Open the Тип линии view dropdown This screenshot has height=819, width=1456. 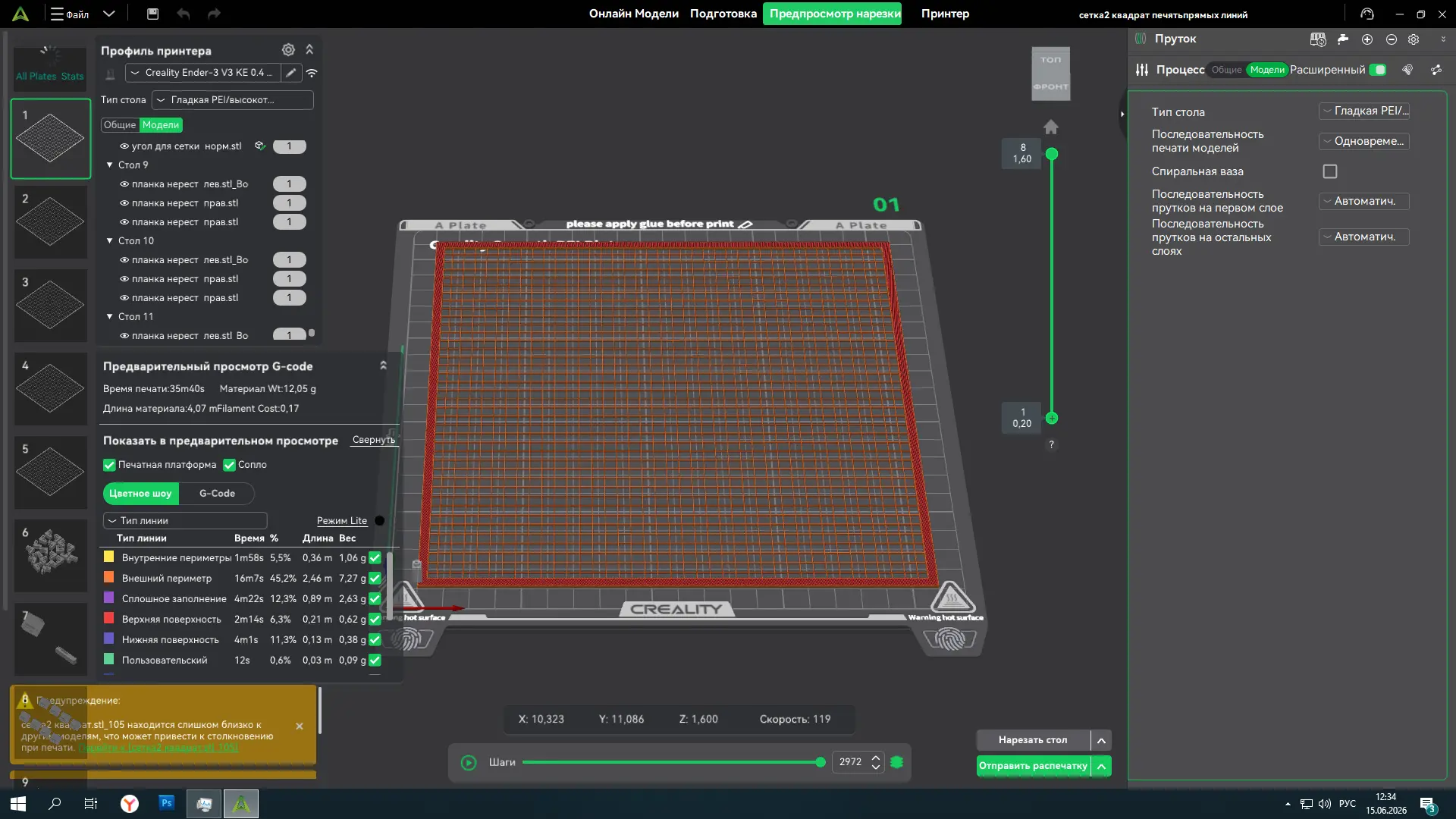(185, 521)
